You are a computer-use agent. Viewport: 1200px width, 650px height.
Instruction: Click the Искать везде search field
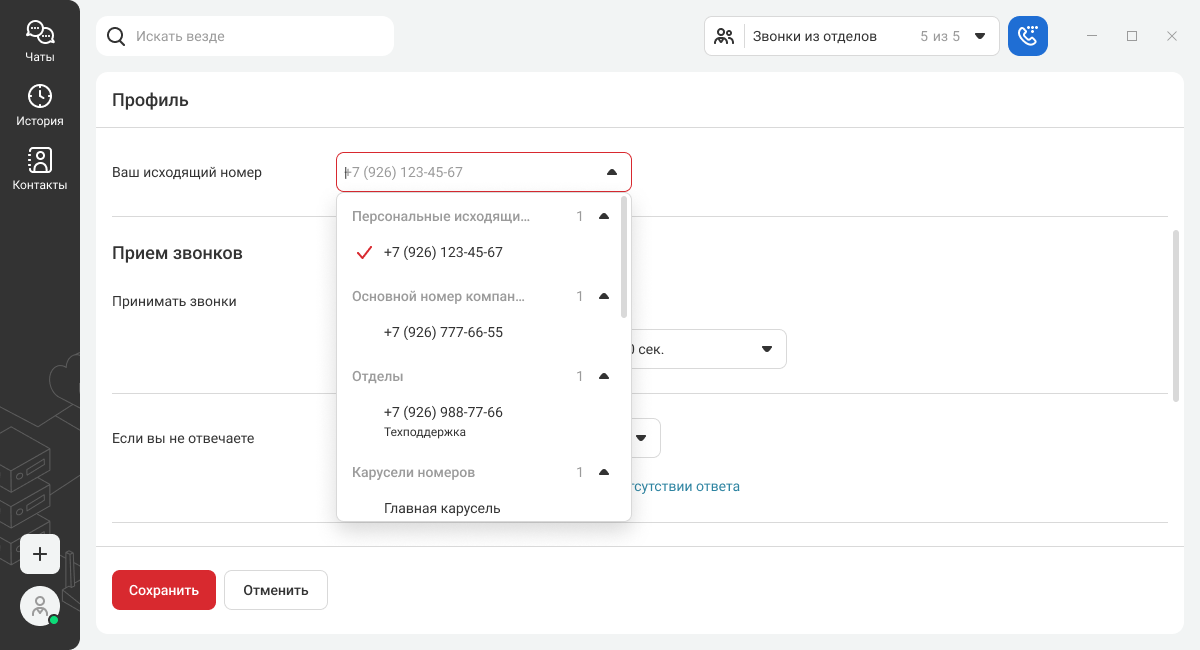260,36
